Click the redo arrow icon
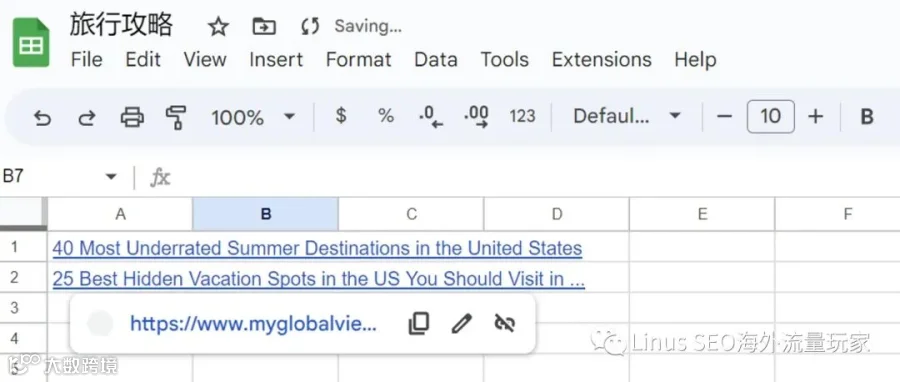The image size is (900, 382). point(87,118)
